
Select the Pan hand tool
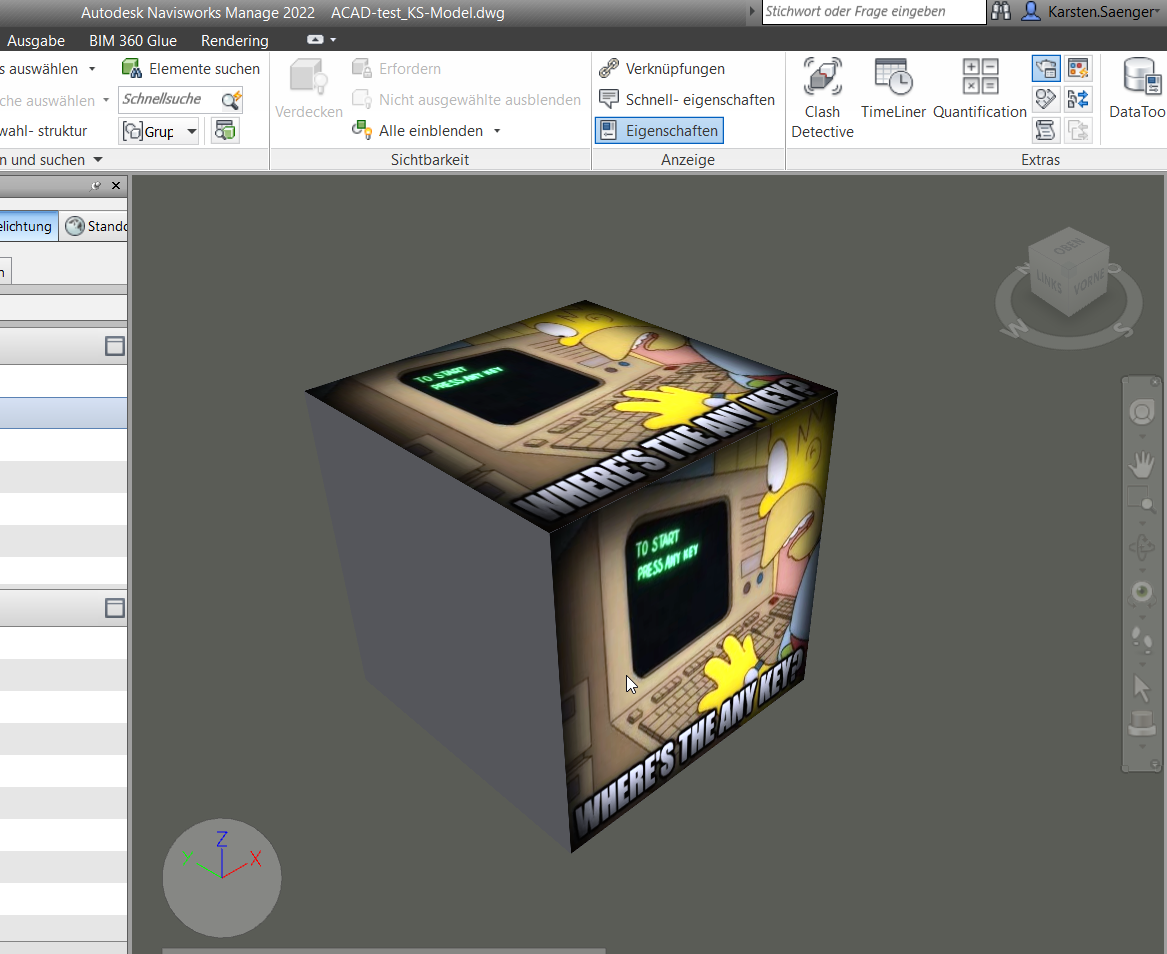[1141, 464]
